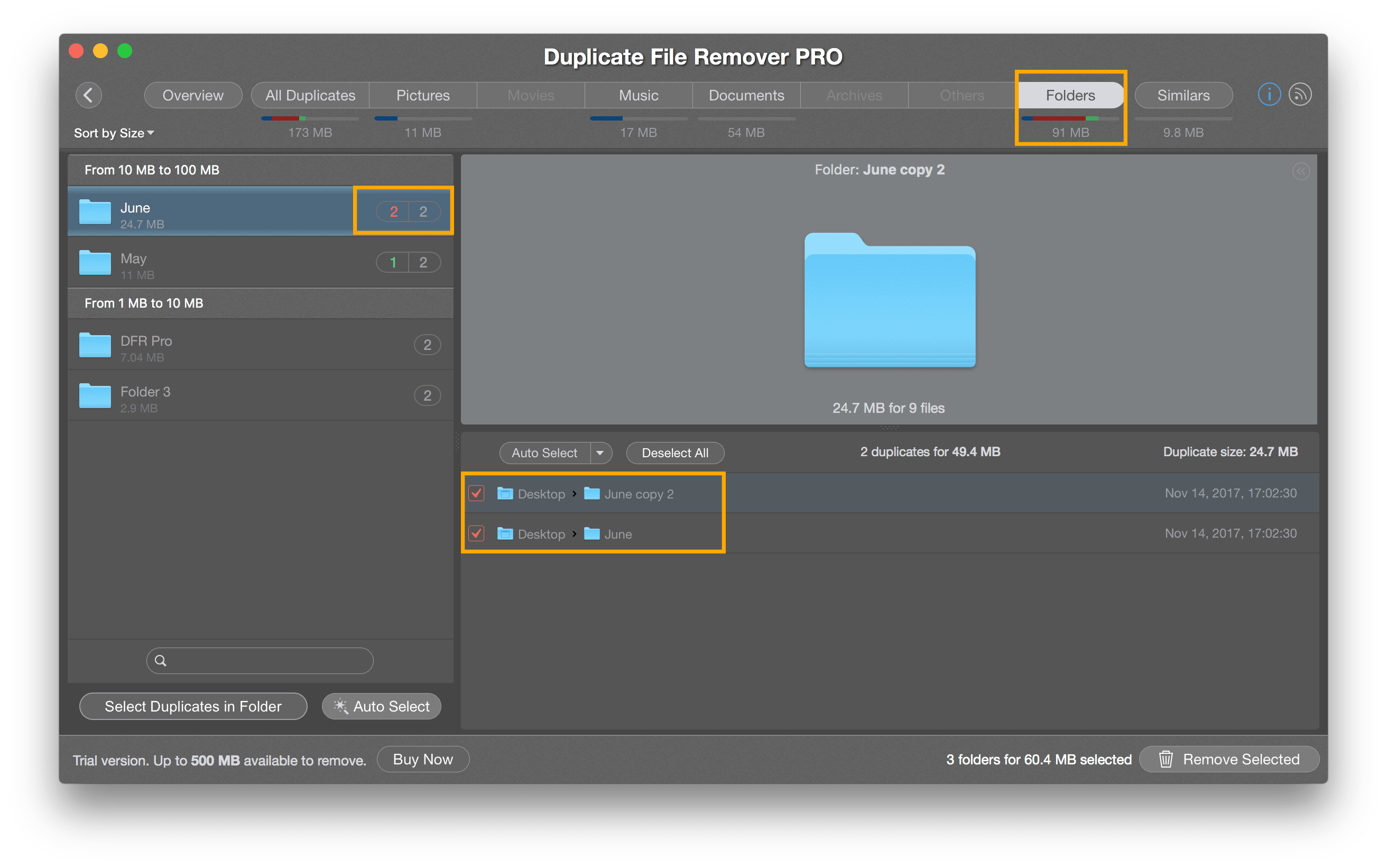Click the trash icon on Remove Selected

tap(1166, 759)
